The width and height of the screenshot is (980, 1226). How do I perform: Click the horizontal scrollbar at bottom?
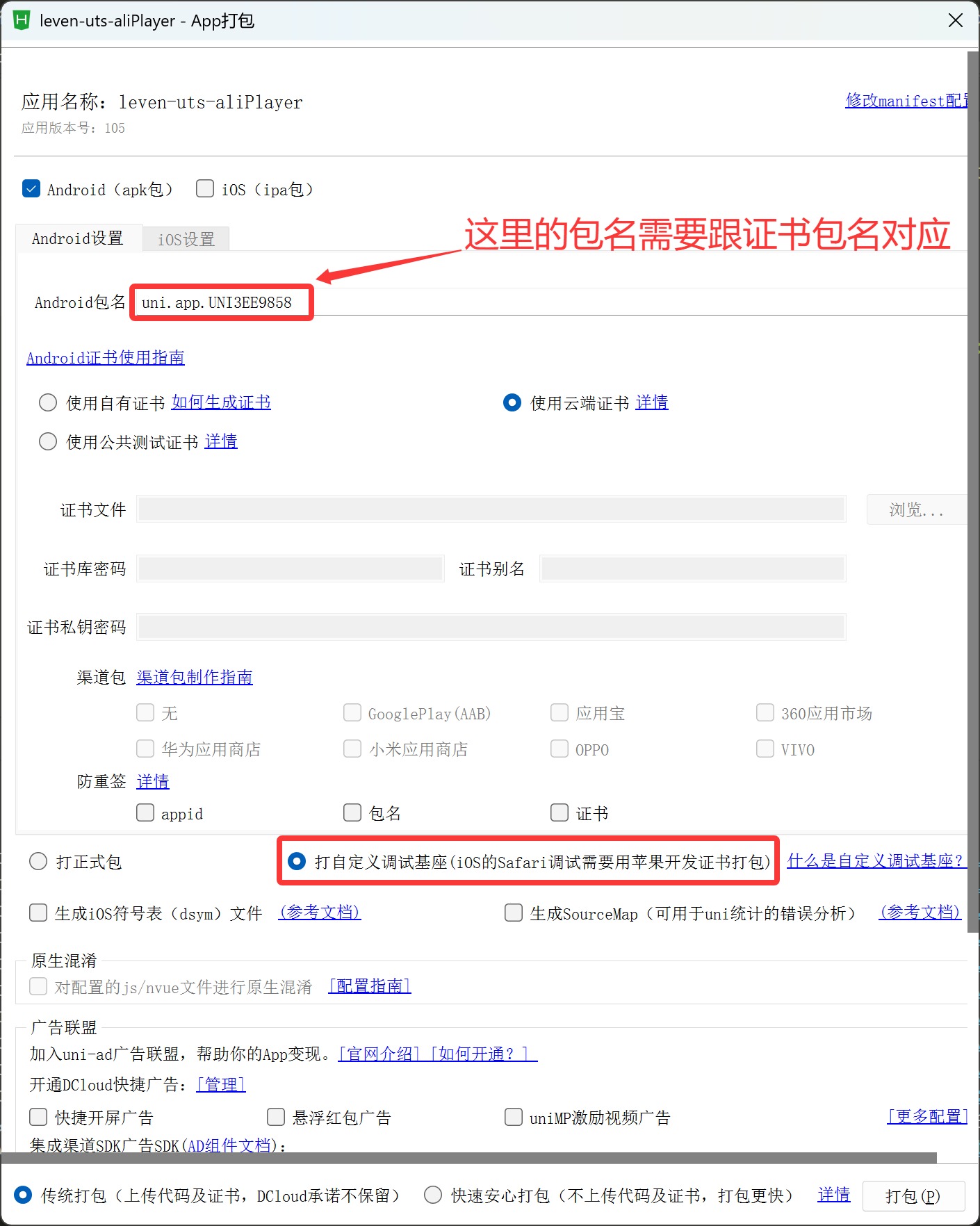(x=469, y=1158)
